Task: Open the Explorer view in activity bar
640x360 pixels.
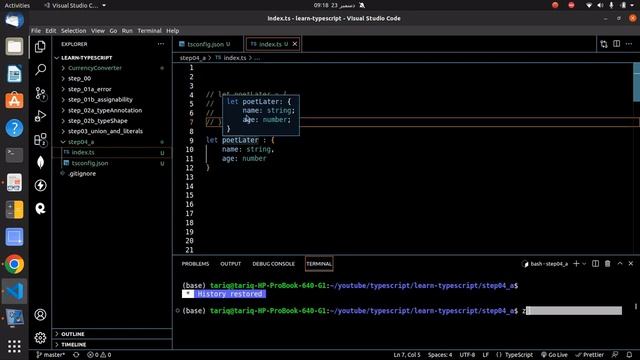Action: click(40, 47)
